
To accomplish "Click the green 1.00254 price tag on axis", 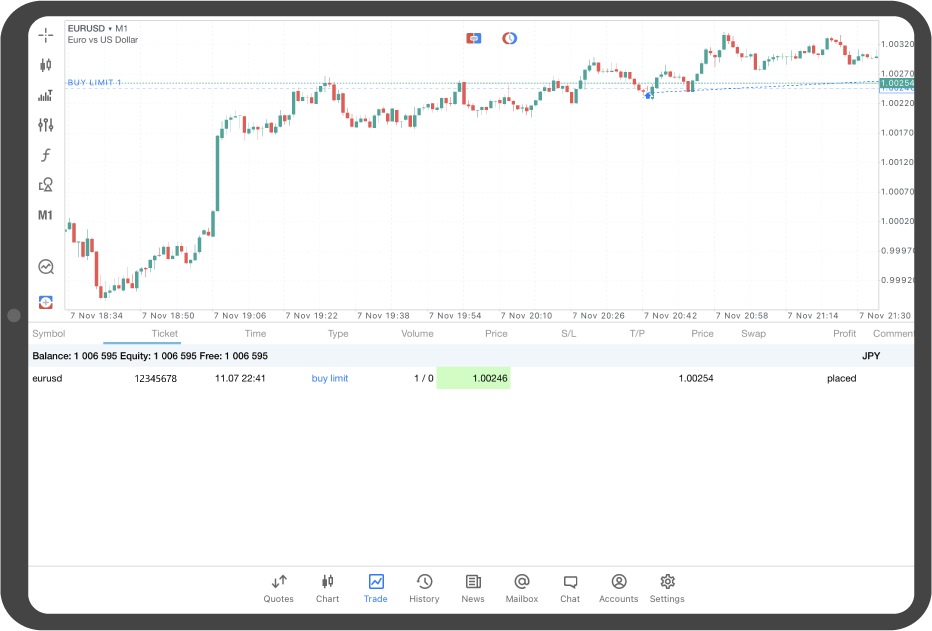I will [897, 83].
